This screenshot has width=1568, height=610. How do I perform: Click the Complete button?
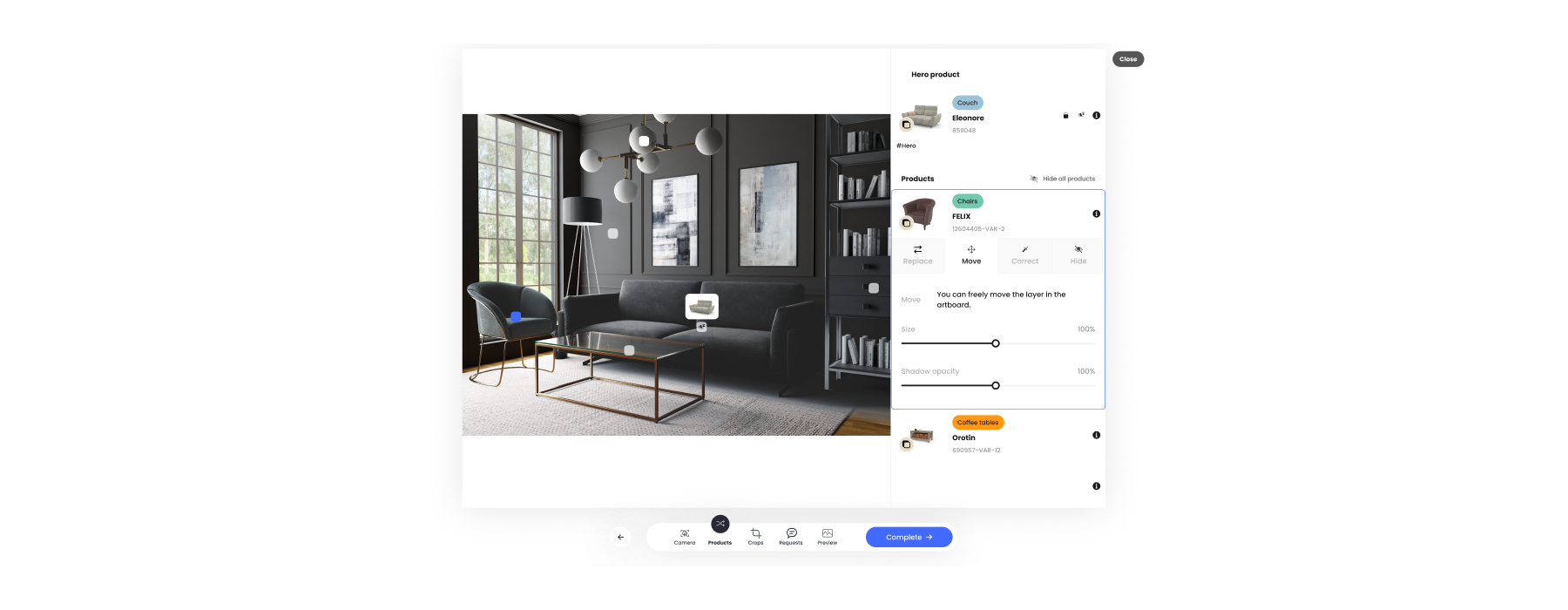(909, 537)
